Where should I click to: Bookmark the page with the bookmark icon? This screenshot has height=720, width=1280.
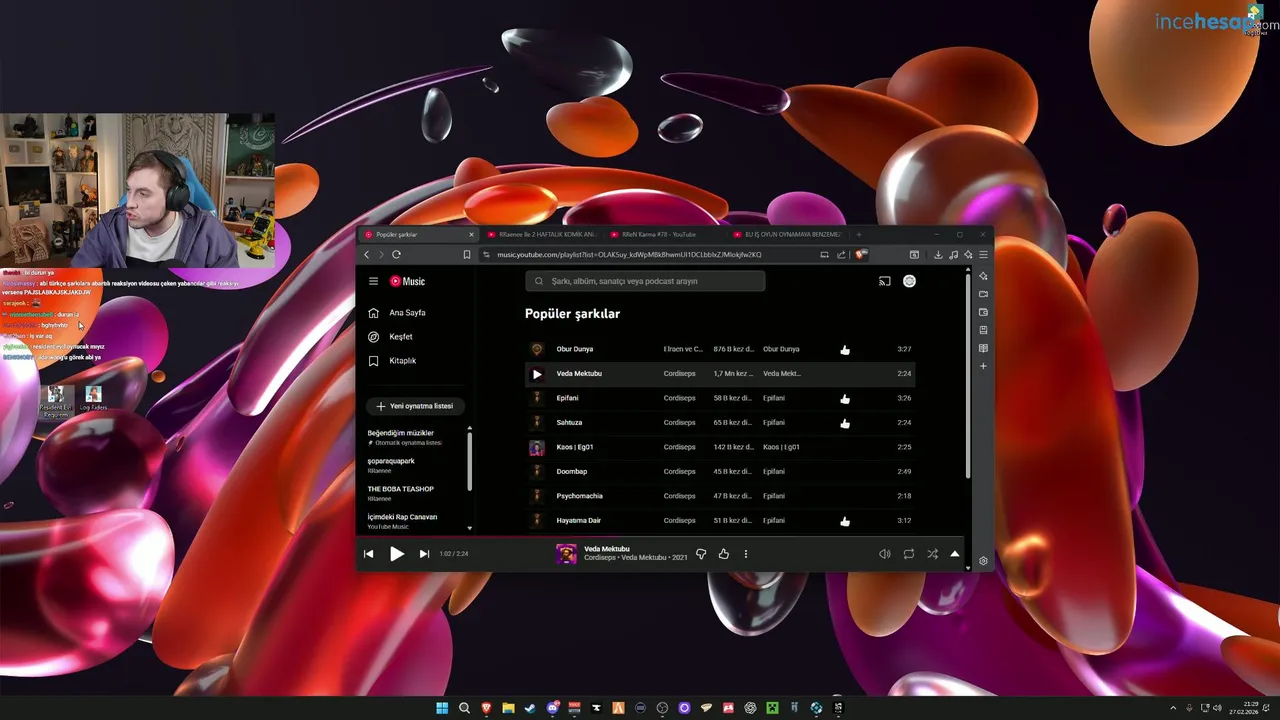click(x=466, y=255)
